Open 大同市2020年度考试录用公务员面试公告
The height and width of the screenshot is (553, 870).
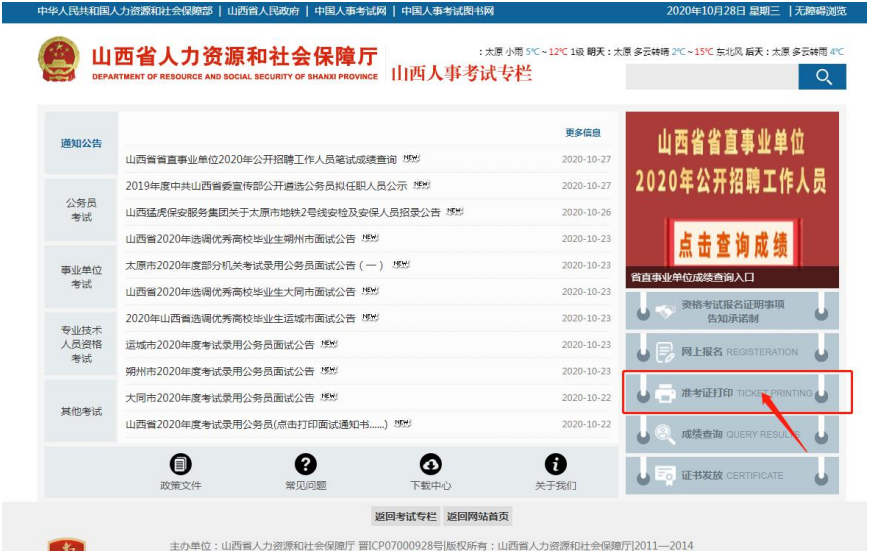[220, 398]
